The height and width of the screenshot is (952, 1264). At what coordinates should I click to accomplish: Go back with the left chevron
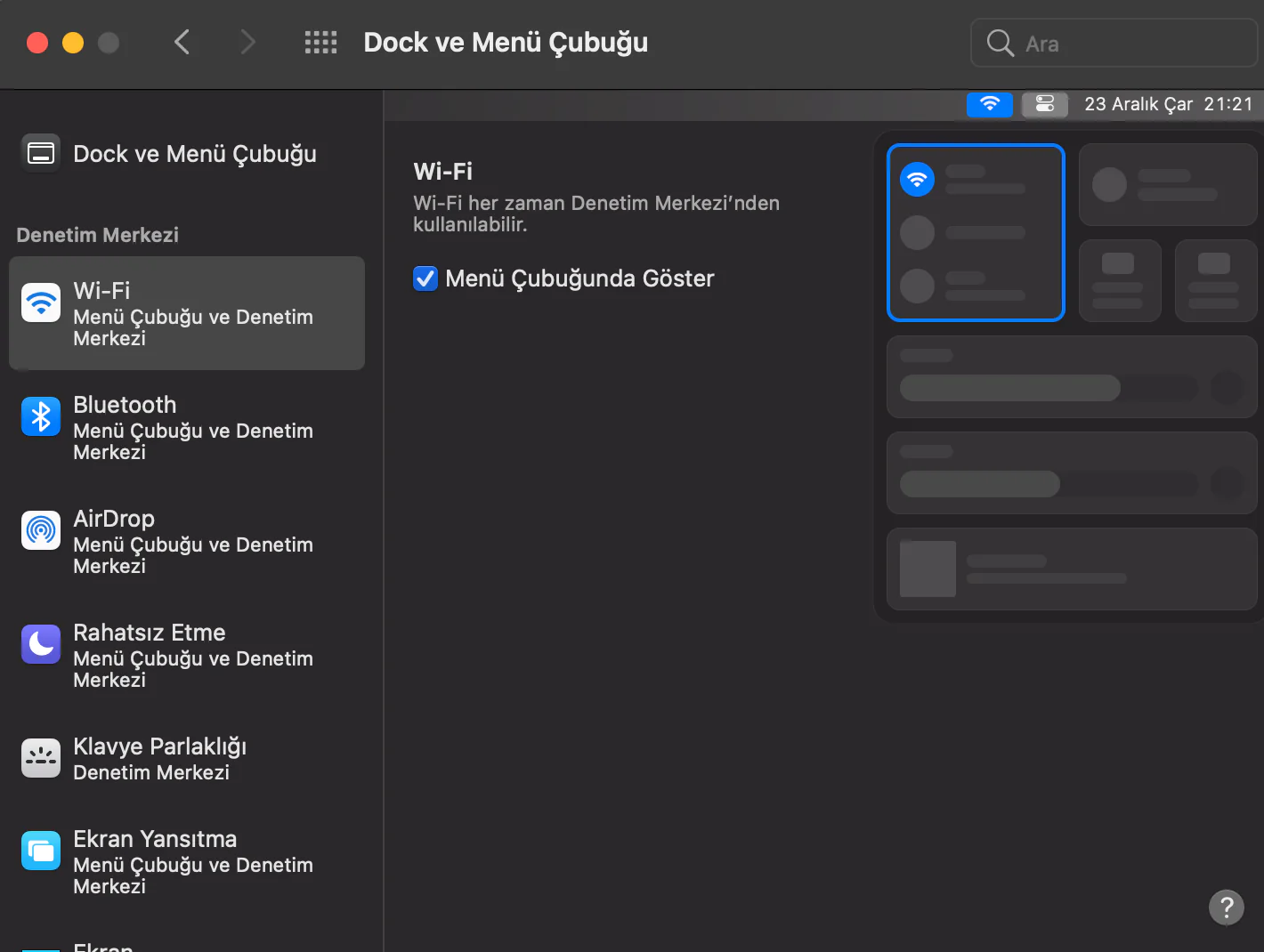(x=182, y=43)
